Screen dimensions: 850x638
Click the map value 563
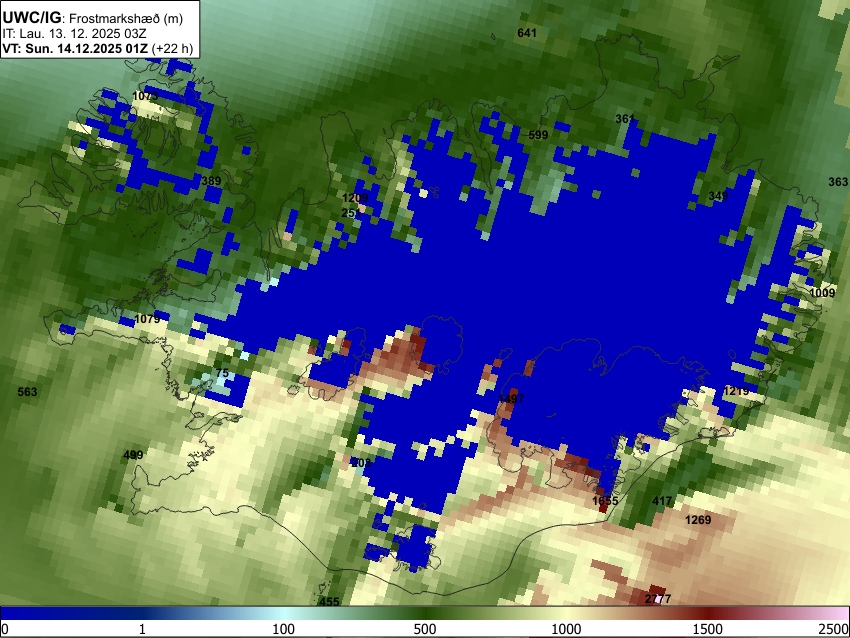click(x=28, y=392)
